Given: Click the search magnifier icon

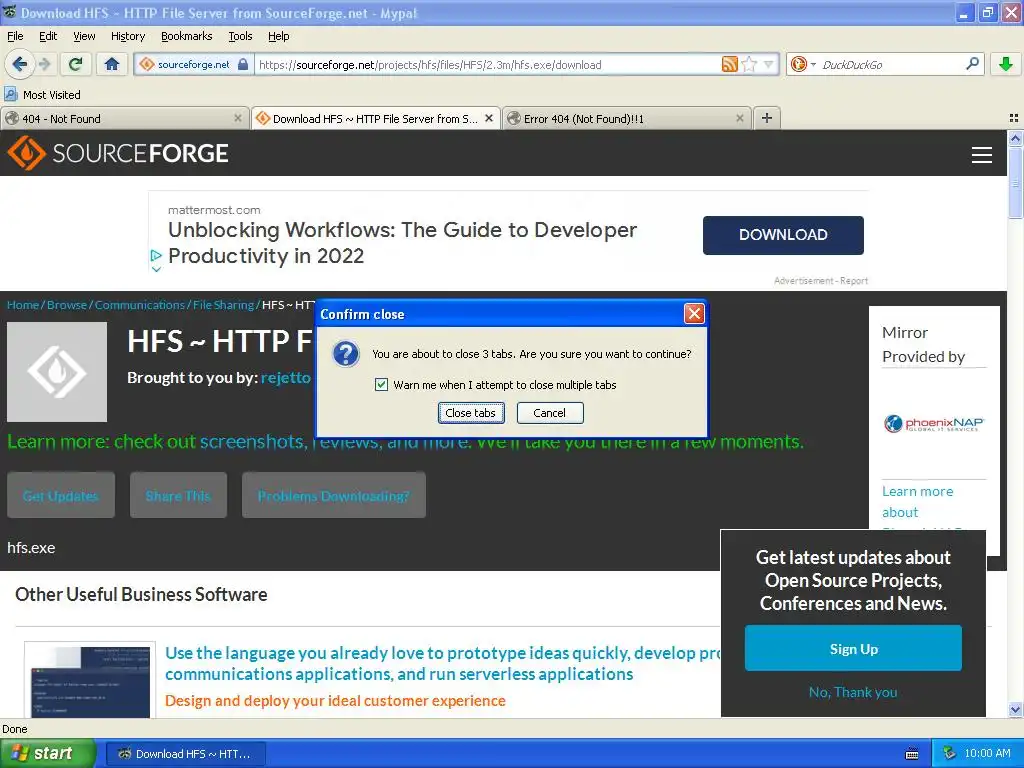Looking at the screenshot, I should point(972,63).
